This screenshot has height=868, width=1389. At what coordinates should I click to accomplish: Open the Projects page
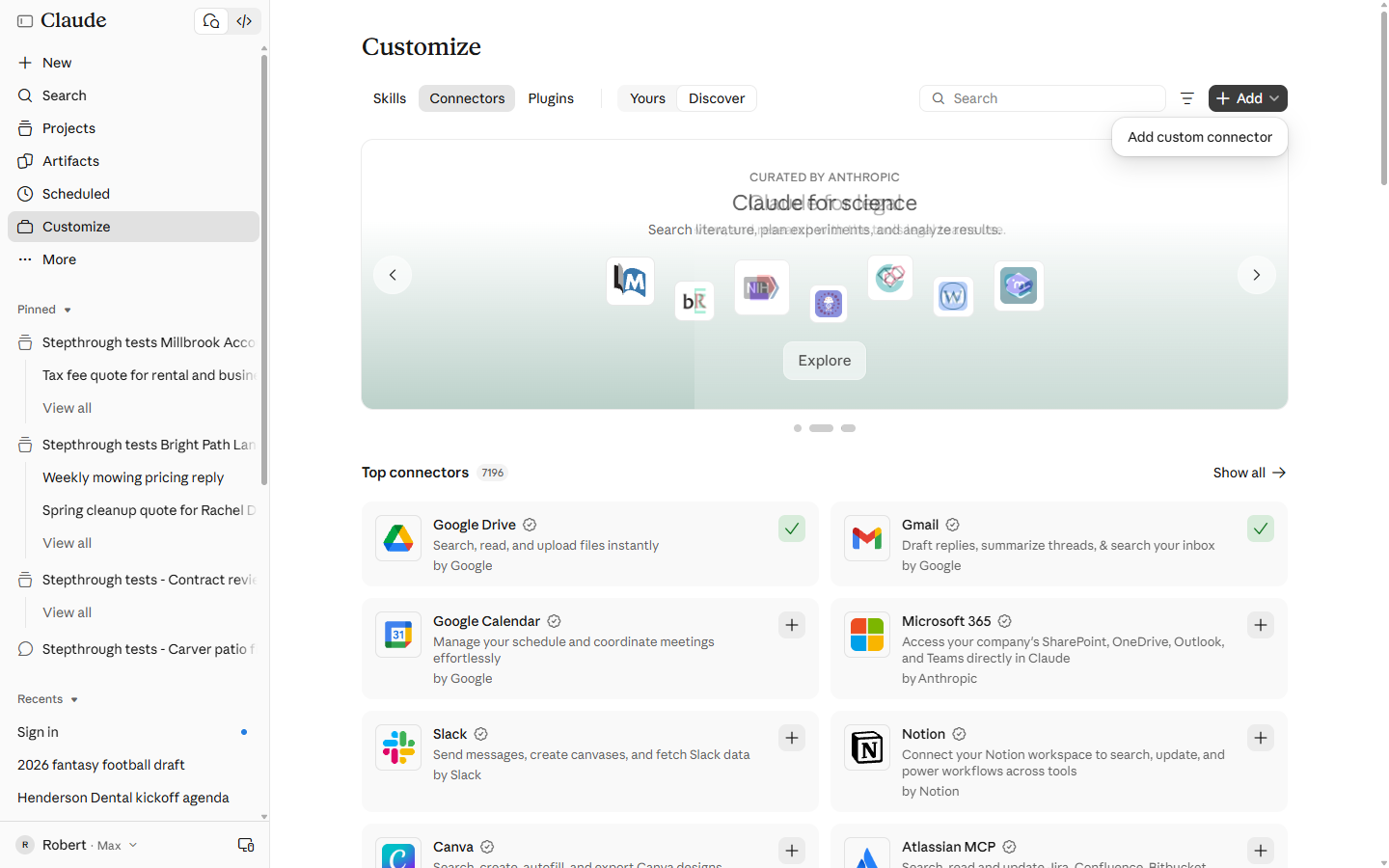pyautogui.click(x=133, y=128)
